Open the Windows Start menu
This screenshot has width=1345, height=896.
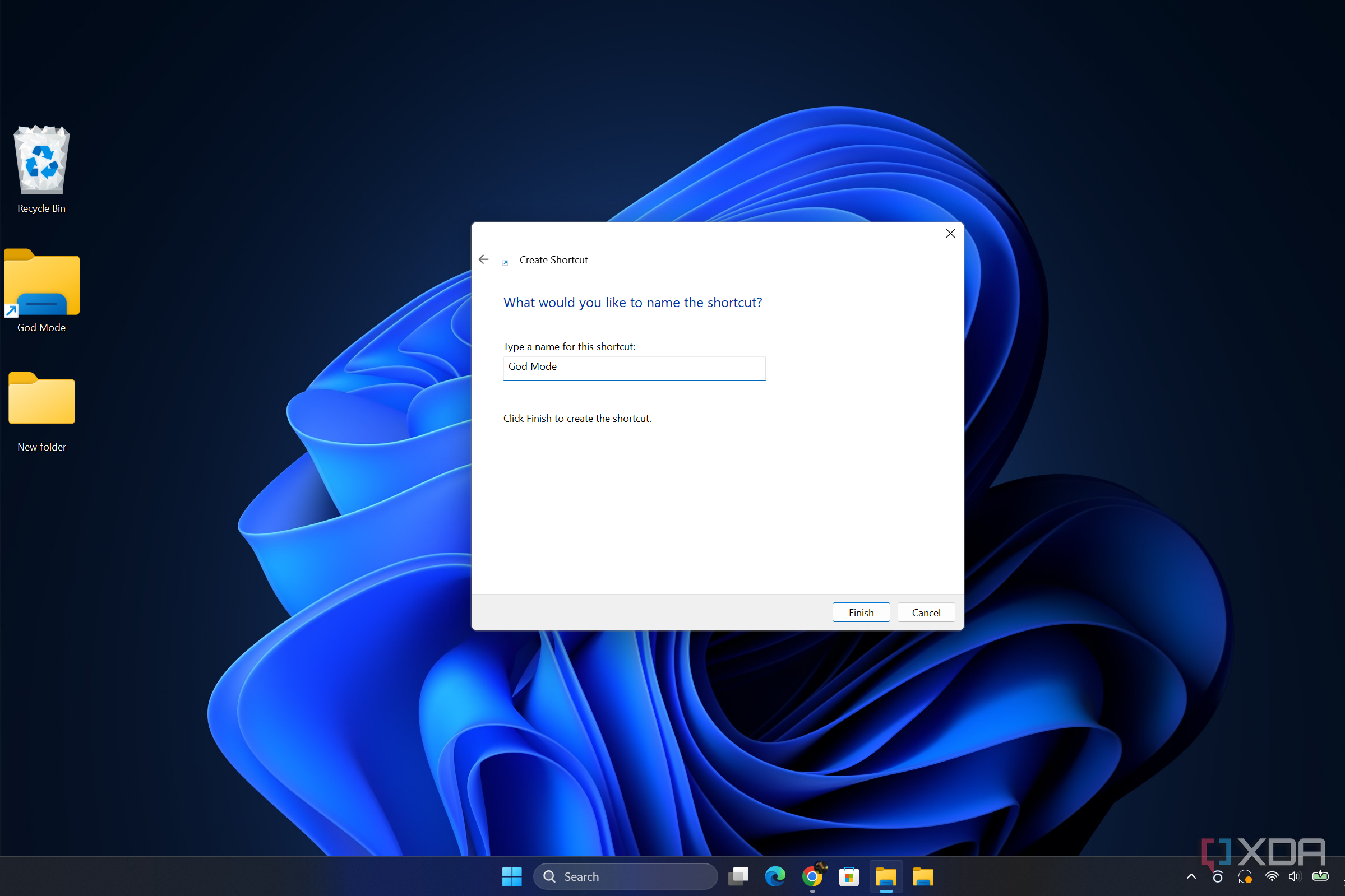[511, 876]
